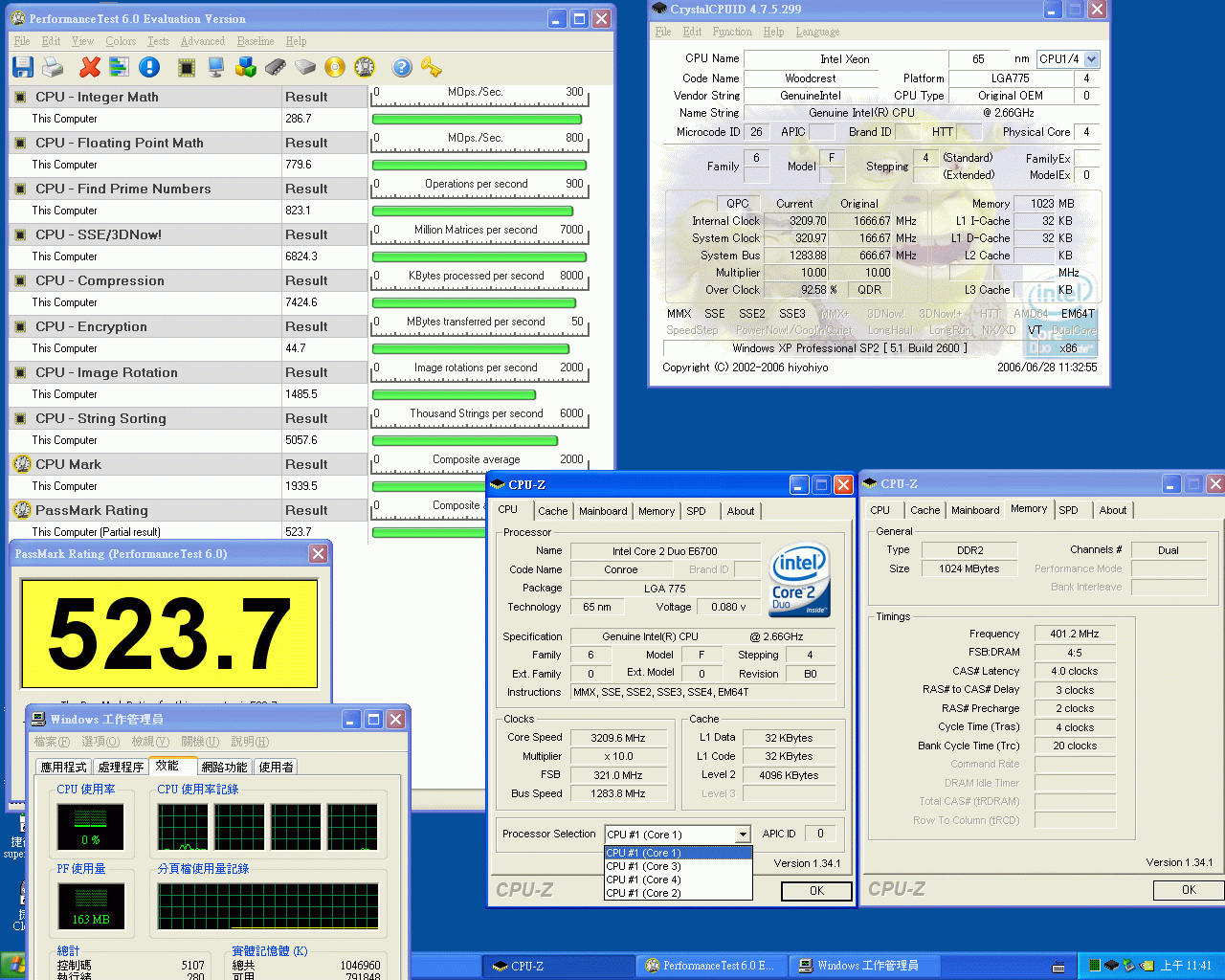Click the 523.7 yellow rating display
The image size is (1225, 980).
coord(169,634)
